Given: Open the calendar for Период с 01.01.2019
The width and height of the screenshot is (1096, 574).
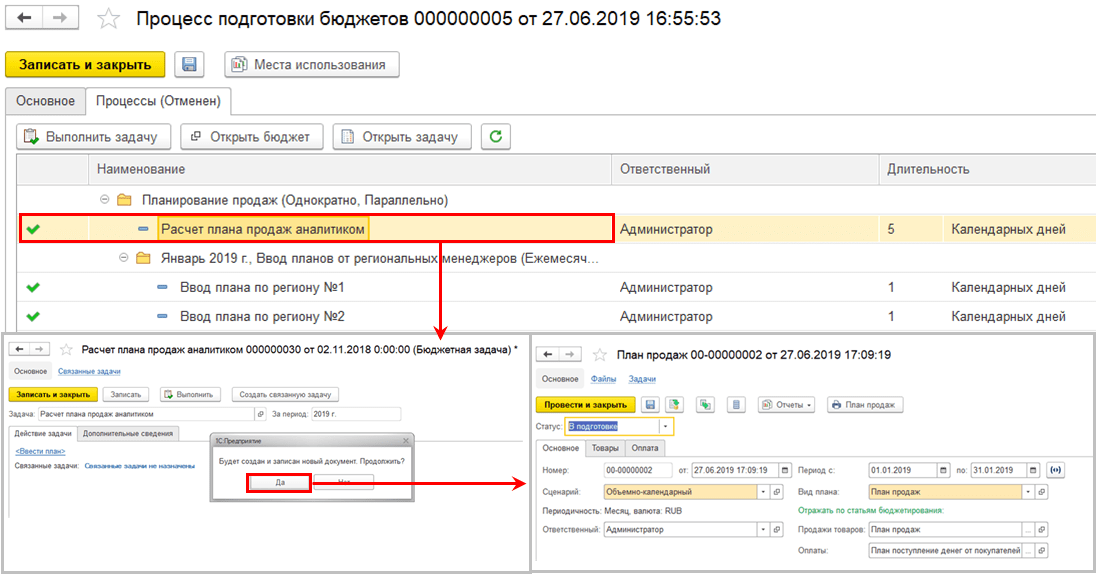Looking at the screenshot, I should [x=944, y=470].
